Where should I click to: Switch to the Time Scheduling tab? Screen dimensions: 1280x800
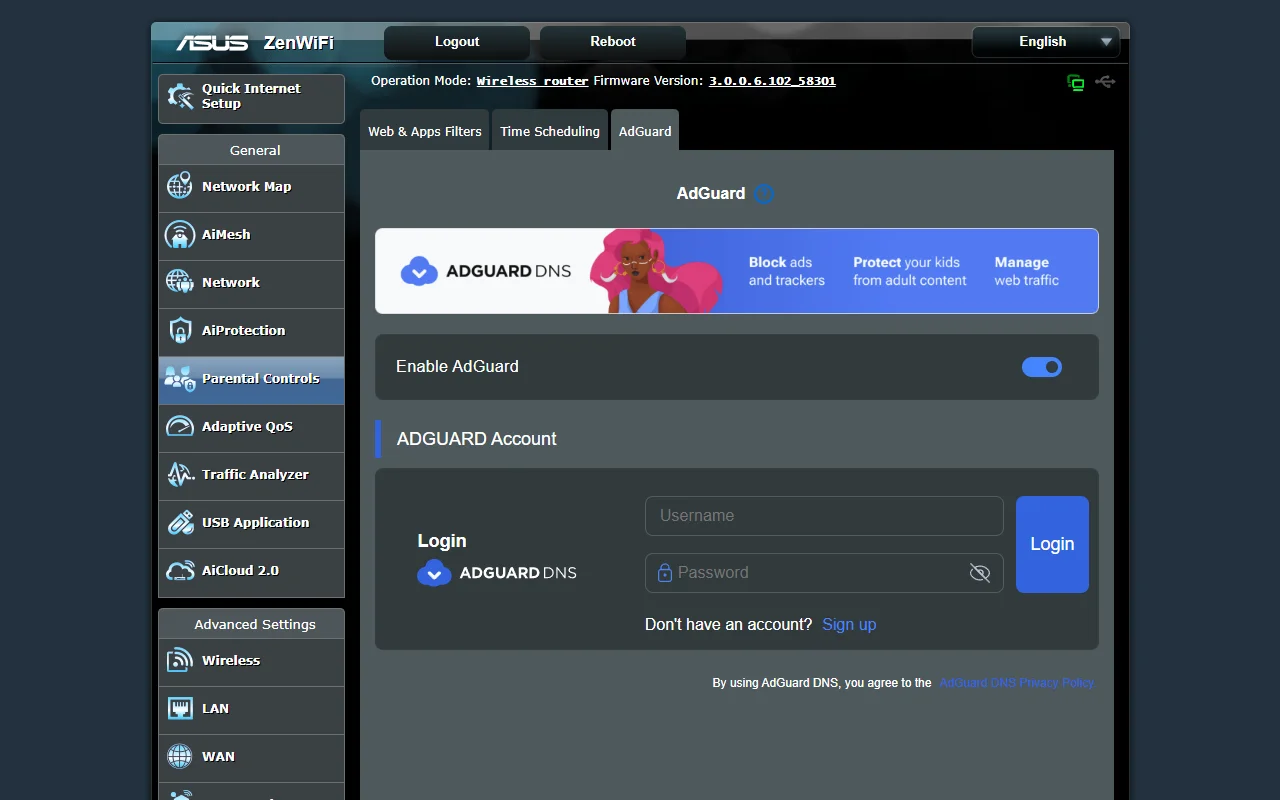pos(550,130)
